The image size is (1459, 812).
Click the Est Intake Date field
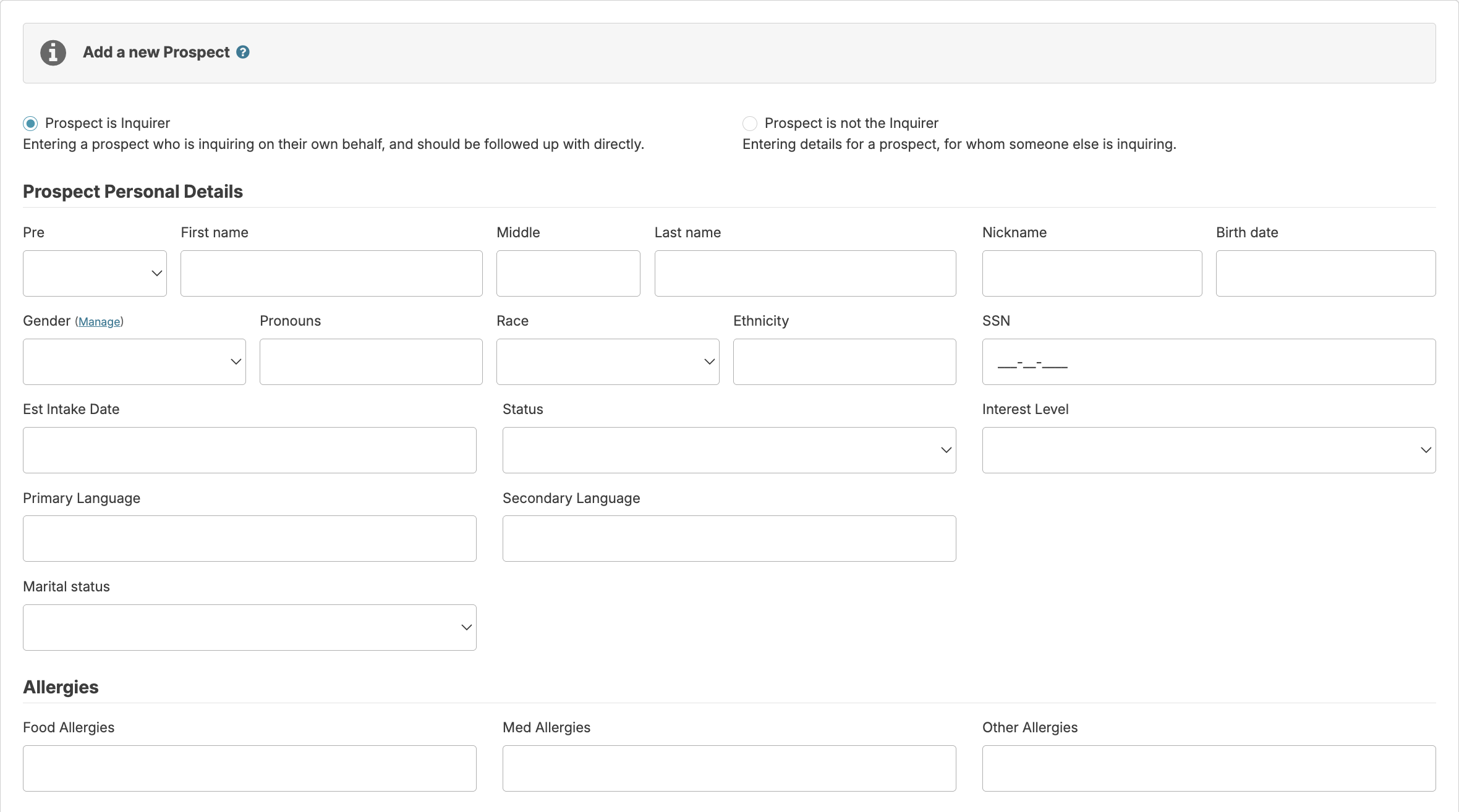tap(249, 450)
